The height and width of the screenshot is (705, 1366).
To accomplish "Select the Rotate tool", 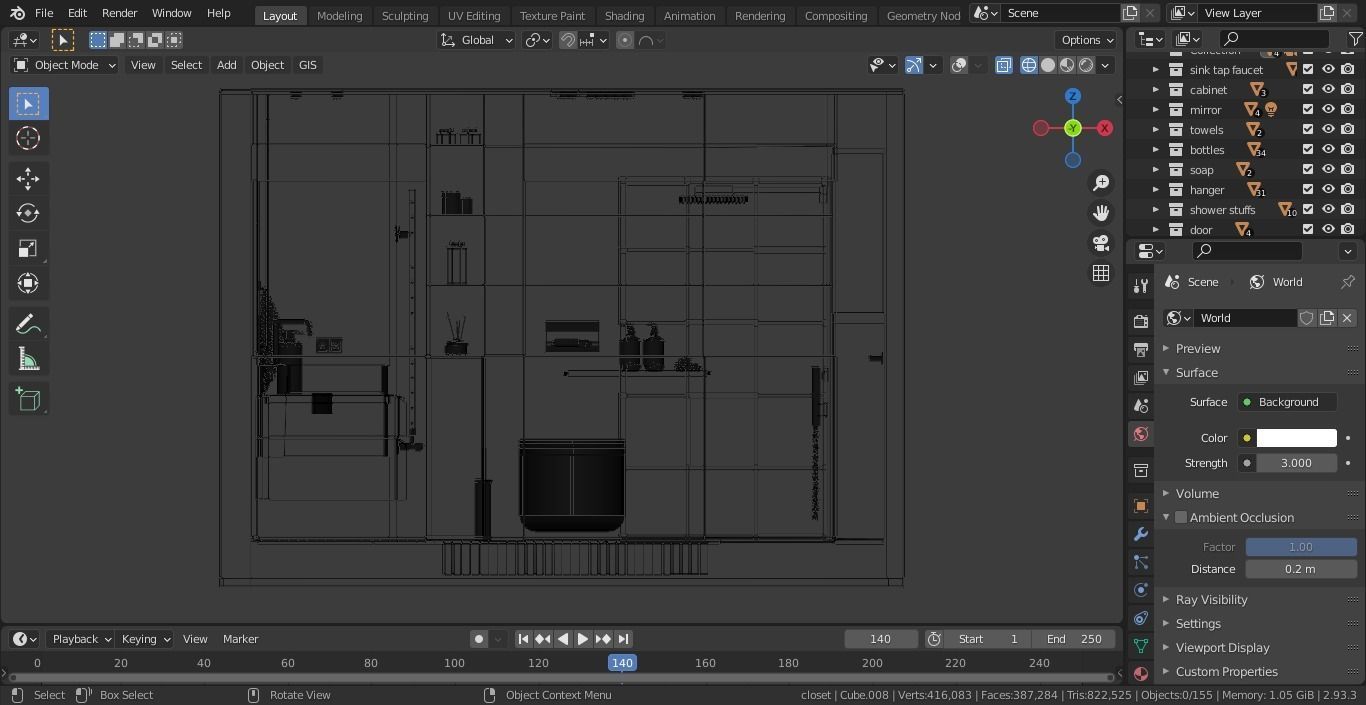I will [28, 213].
